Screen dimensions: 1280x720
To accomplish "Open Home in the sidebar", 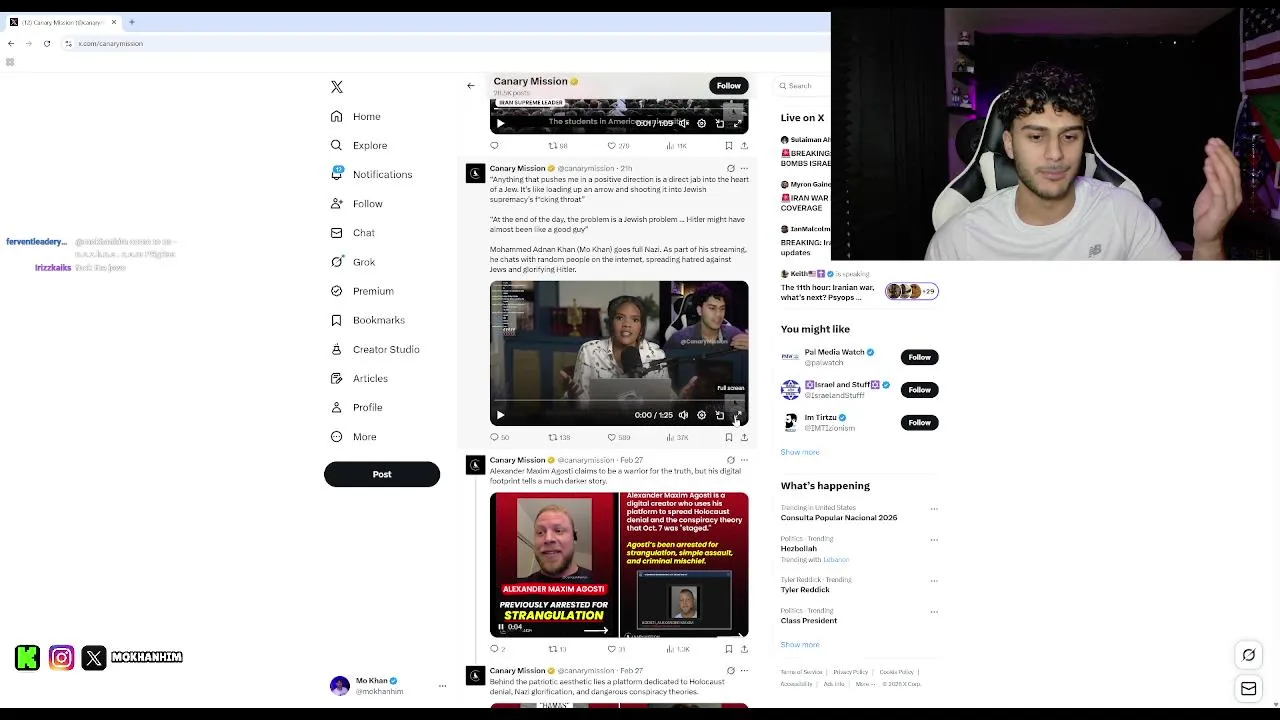I will pos(355,117).
